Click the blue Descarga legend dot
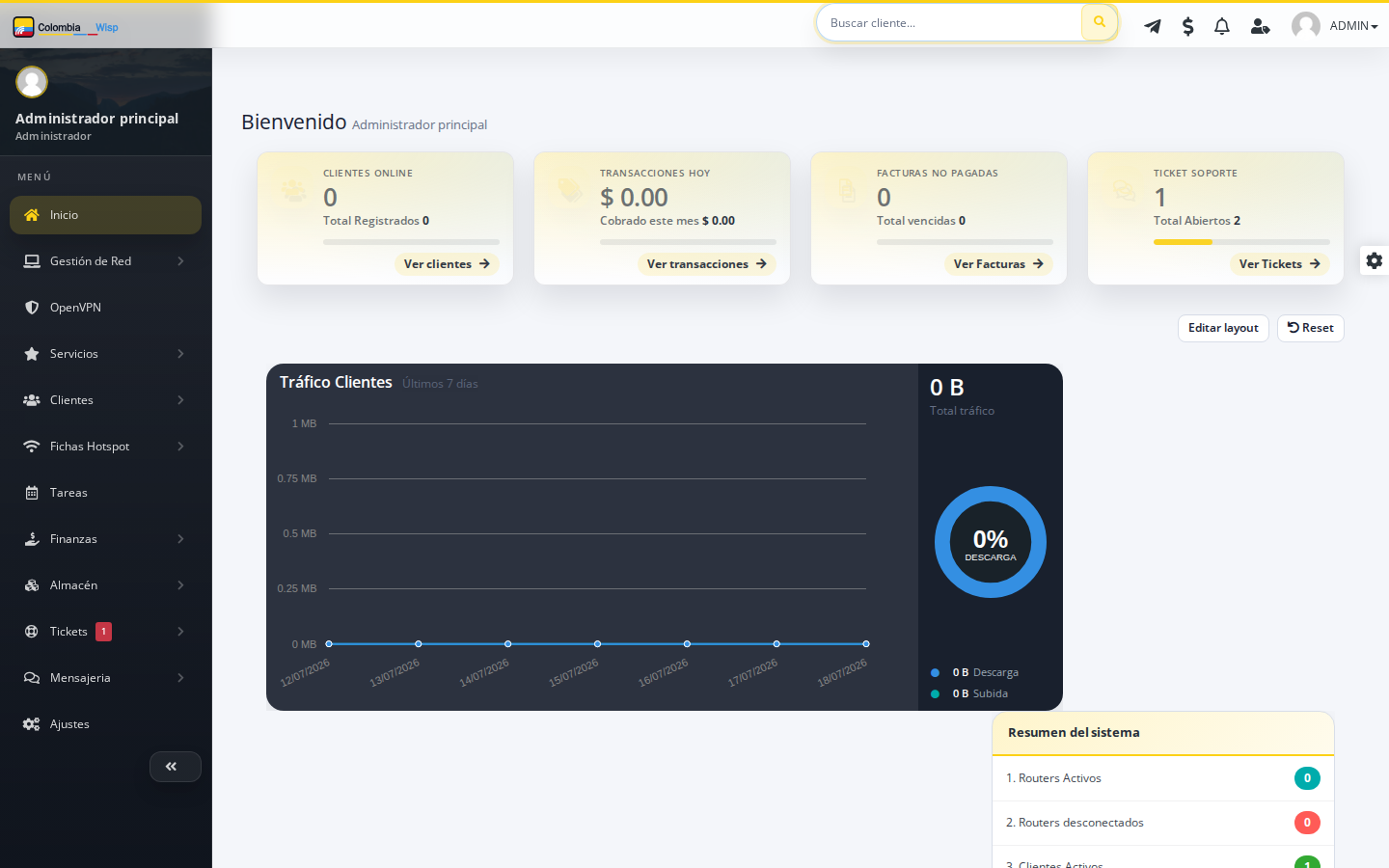This screenshot has width=1389, height=868. (935, 673)
